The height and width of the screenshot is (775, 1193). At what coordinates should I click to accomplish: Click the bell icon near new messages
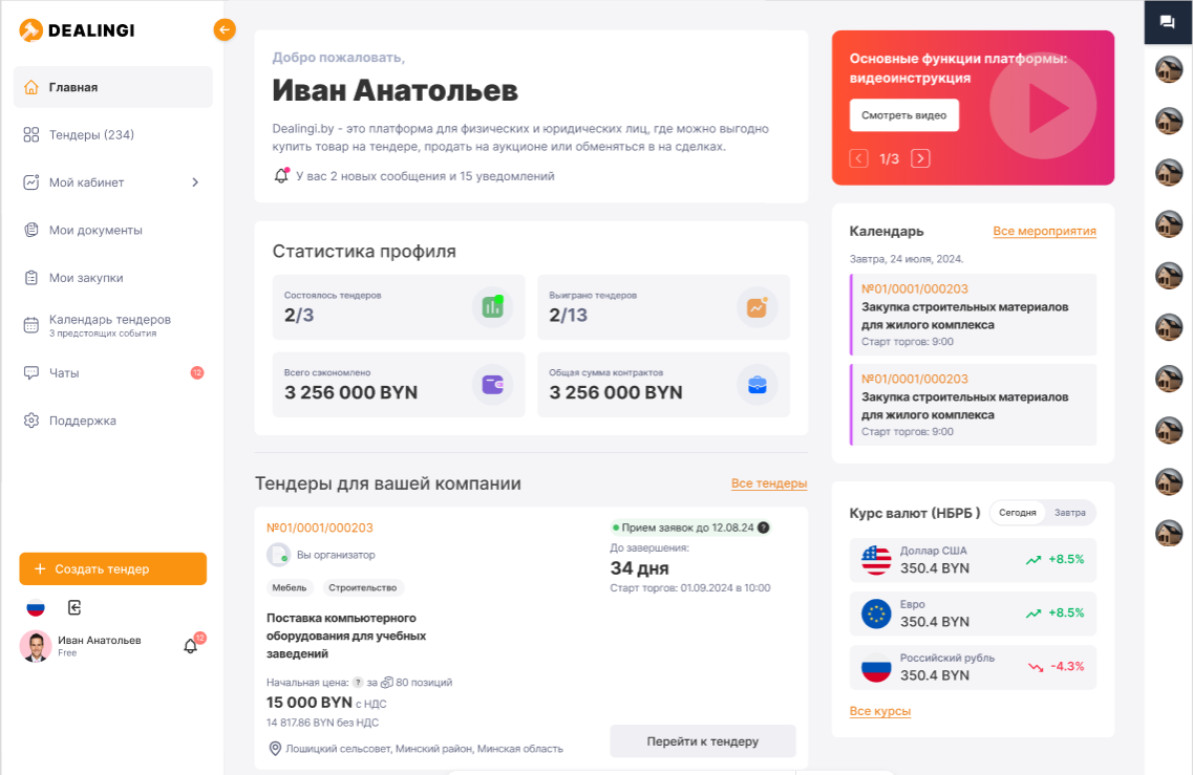pos(281,176)
